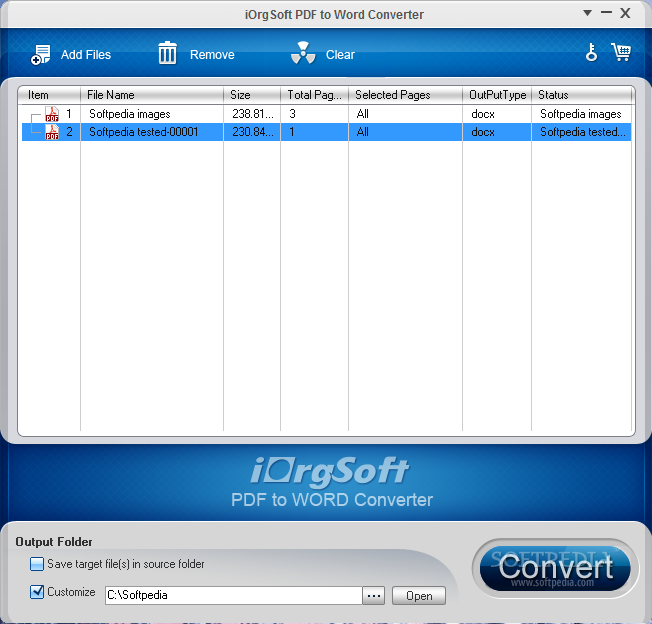Select the Softpedia images file name
The image size is (652, 624).
[x=130, y=114]
